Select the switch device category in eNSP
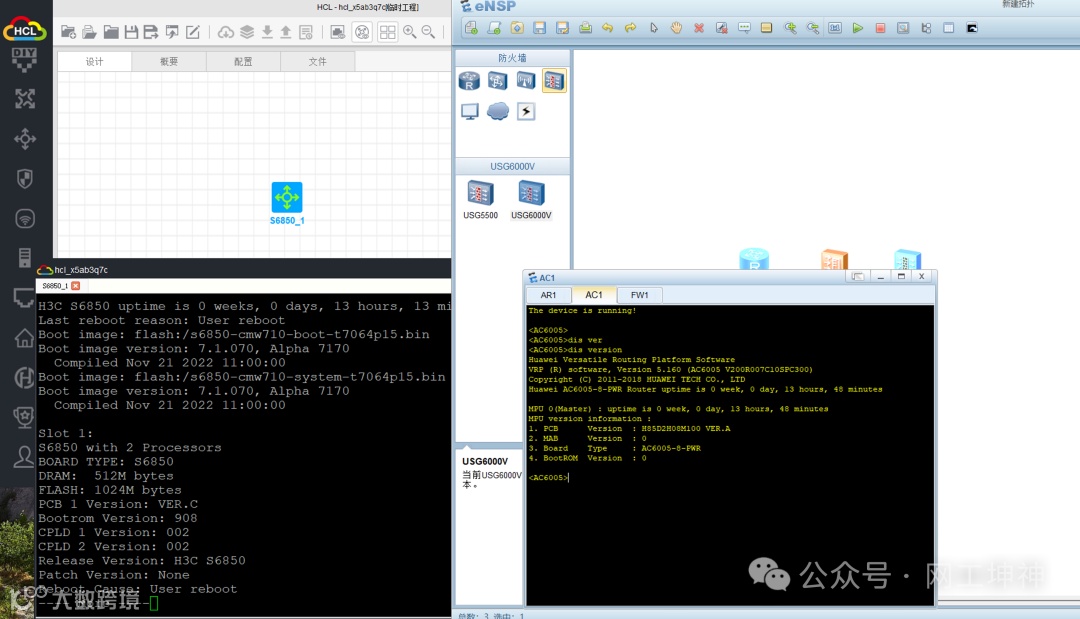Screen dimensions: 1080x619 (497, 81)
